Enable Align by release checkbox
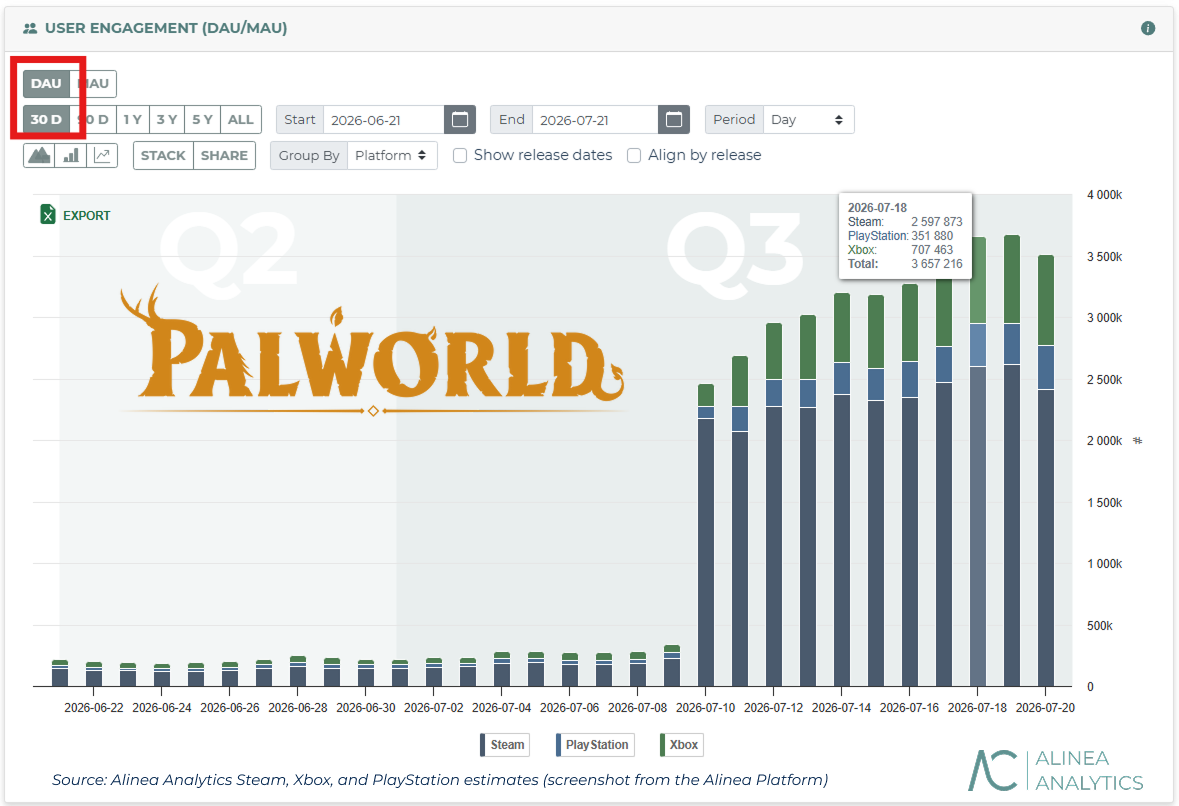This screenshot has width=1179, height=806. coord(634,156)
